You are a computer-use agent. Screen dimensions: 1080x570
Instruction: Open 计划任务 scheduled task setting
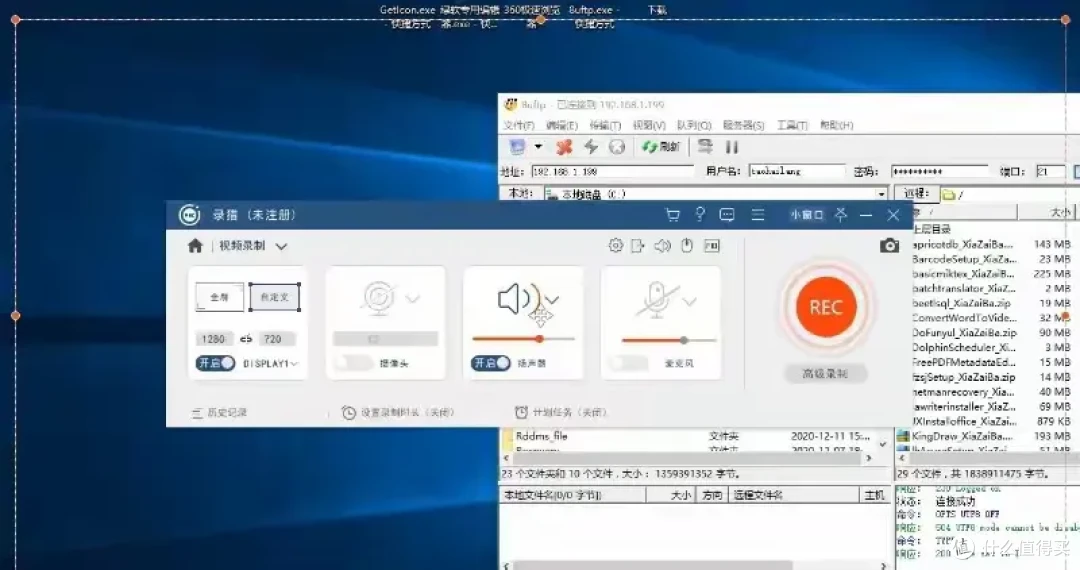(561, 412)
